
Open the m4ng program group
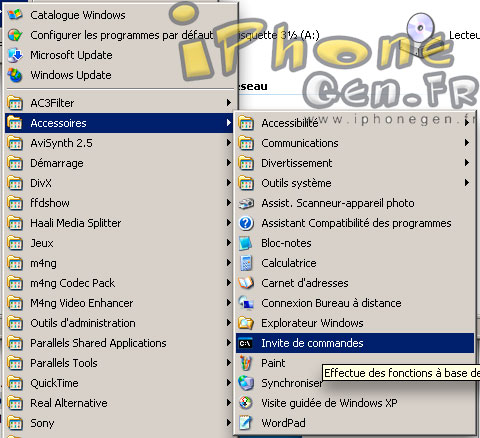coord(119,263)
